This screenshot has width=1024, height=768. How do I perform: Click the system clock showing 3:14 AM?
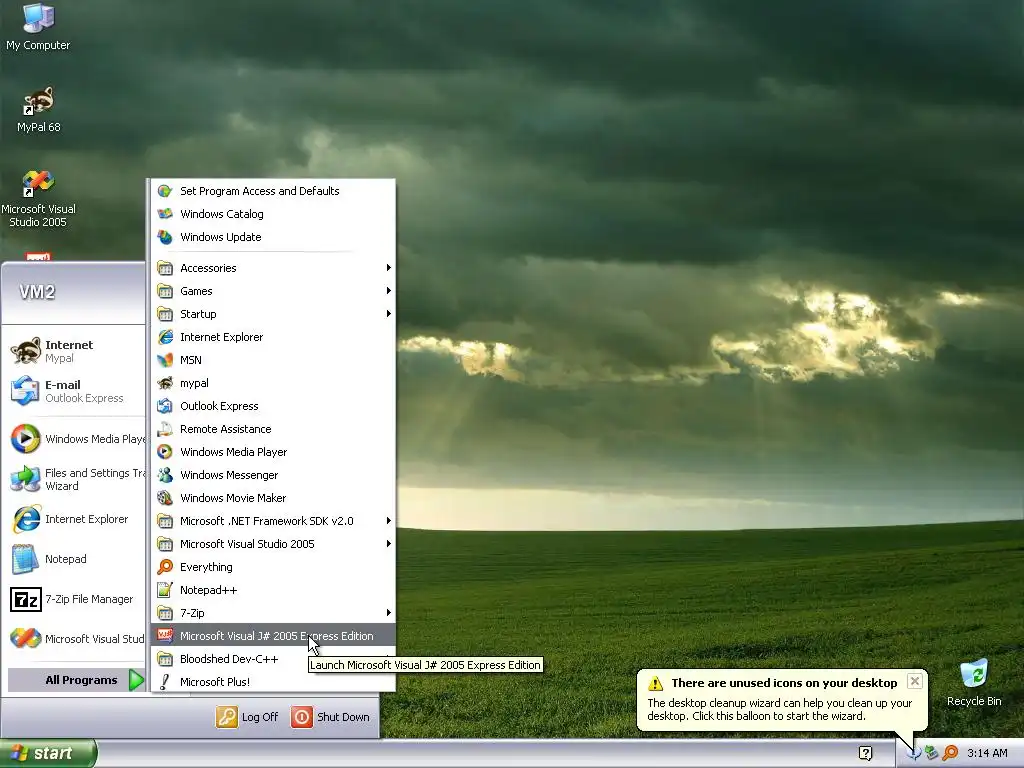987,753
